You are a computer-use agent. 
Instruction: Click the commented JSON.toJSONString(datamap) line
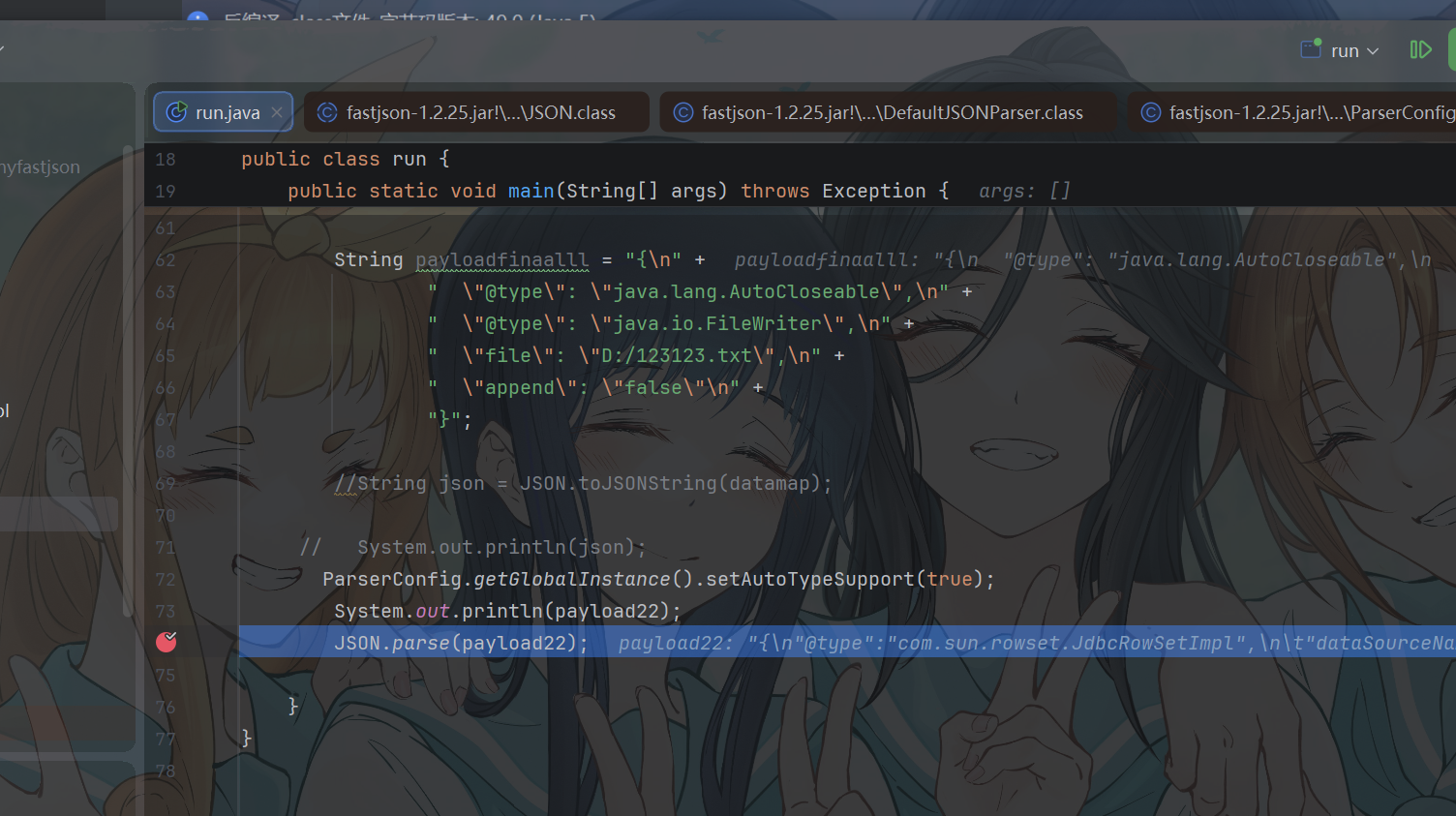coord(583,483)
